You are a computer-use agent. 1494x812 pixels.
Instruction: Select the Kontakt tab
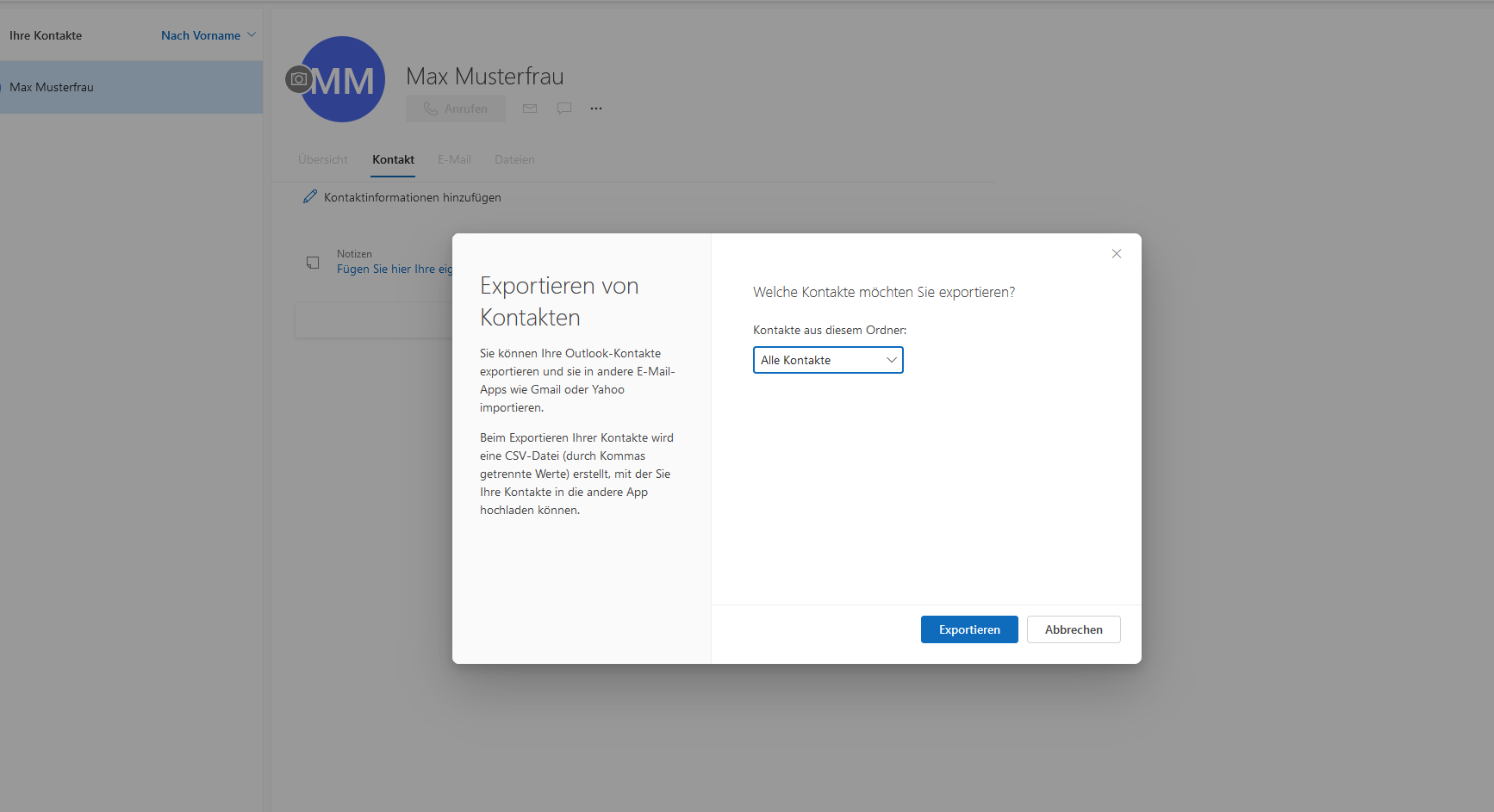click(393, 160)
